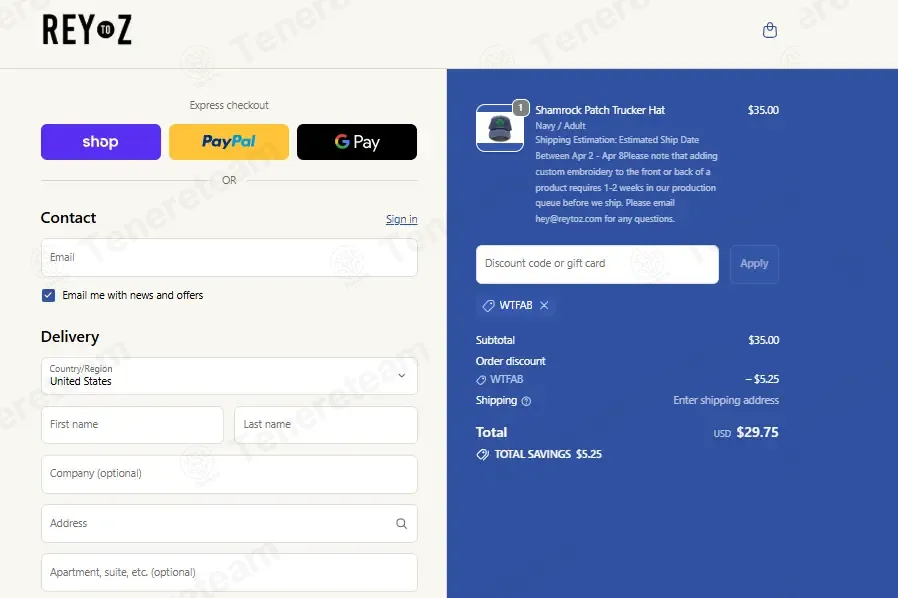Click the total savings tag icon
Image resolution: width=898 pixels, height=598 pixels.
tap(483, 454)
